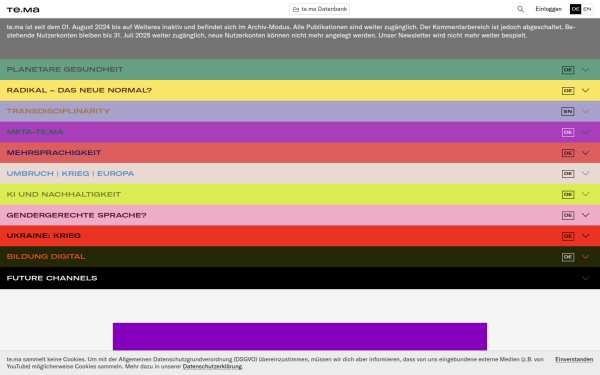Open the te.ma Datenbank button

click(320, 9)
